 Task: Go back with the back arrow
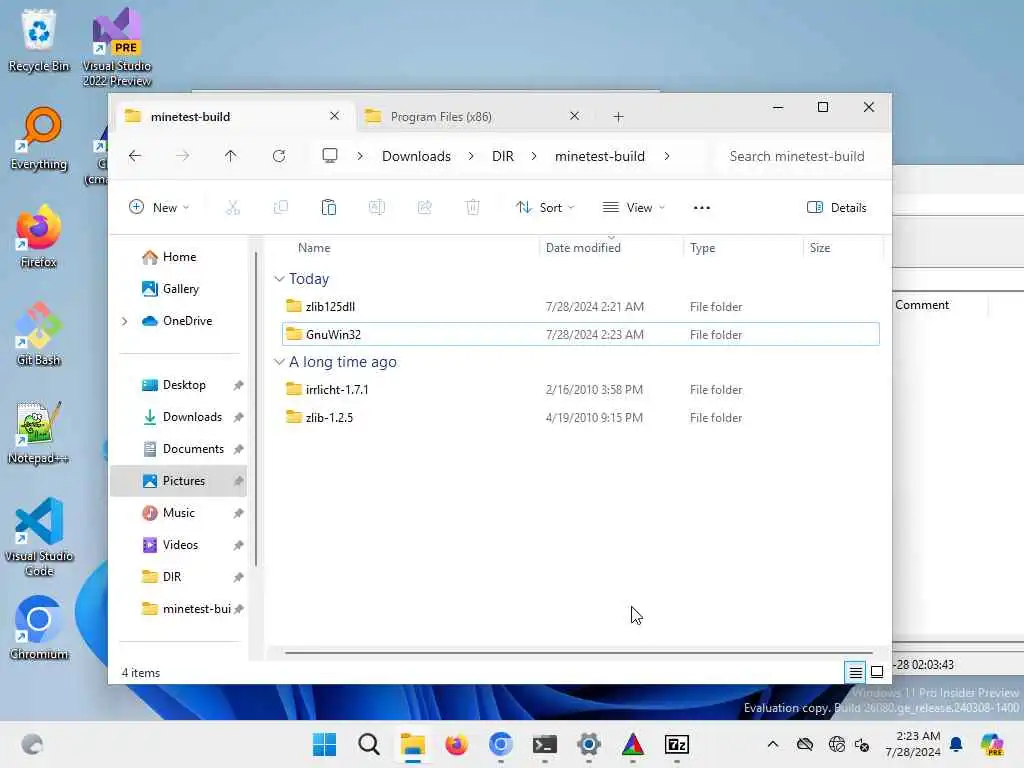(x=135, y=156)
